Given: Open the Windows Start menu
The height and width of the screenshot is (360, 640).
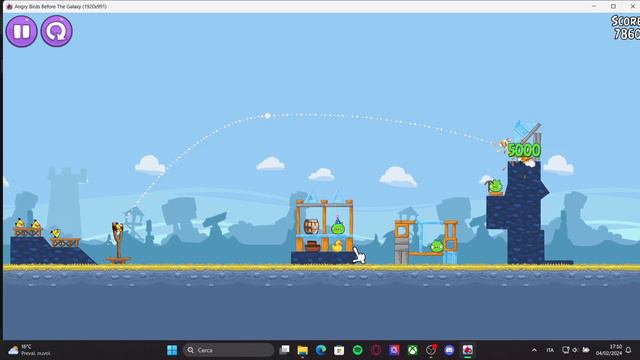Looking at the screenshot, I should [x=172, y=350].
